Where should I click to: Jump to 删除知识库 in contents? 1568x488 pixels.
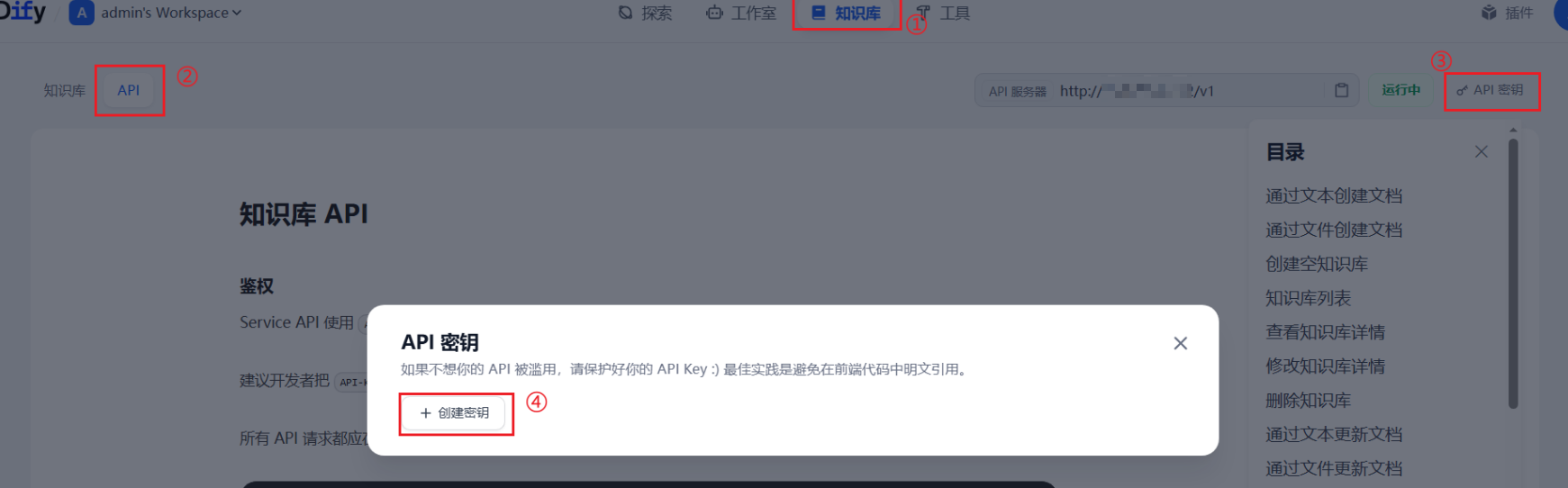[x=1308, y=401]
